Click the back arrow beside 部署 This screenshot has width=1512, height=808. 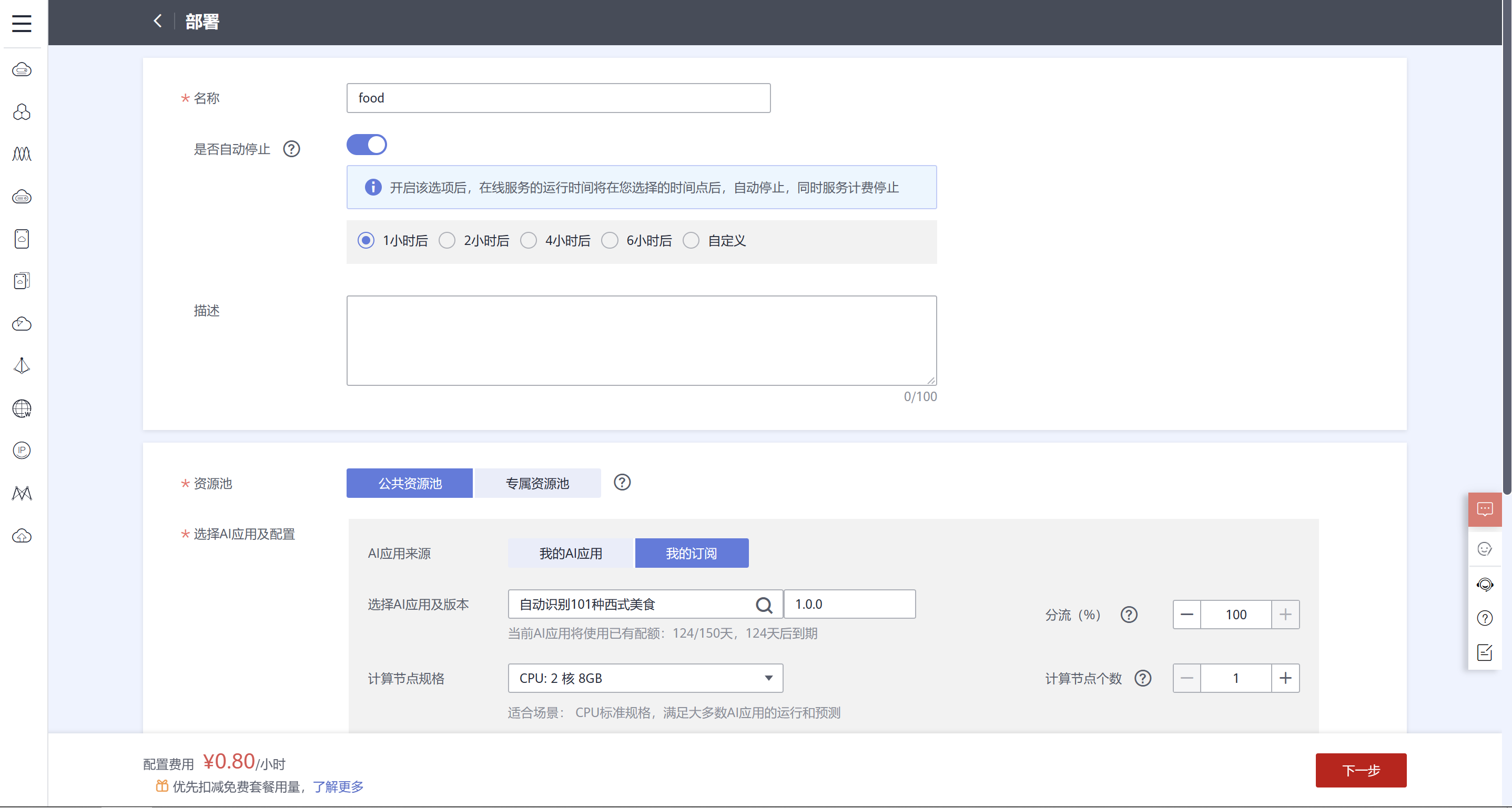(x=157, y=21)
